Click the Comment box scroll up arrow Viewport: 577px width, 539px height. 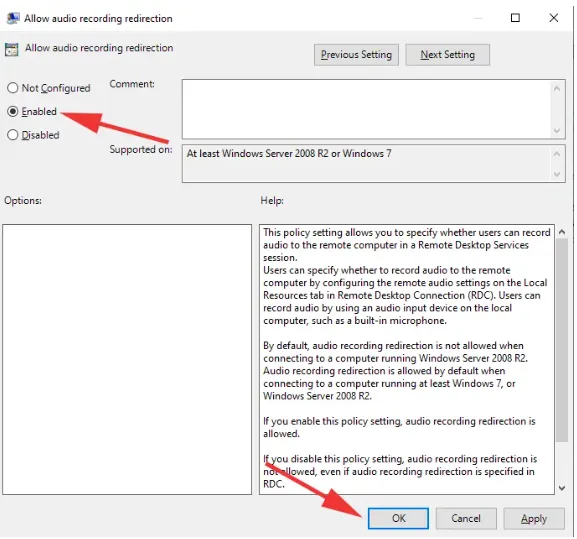557,88
